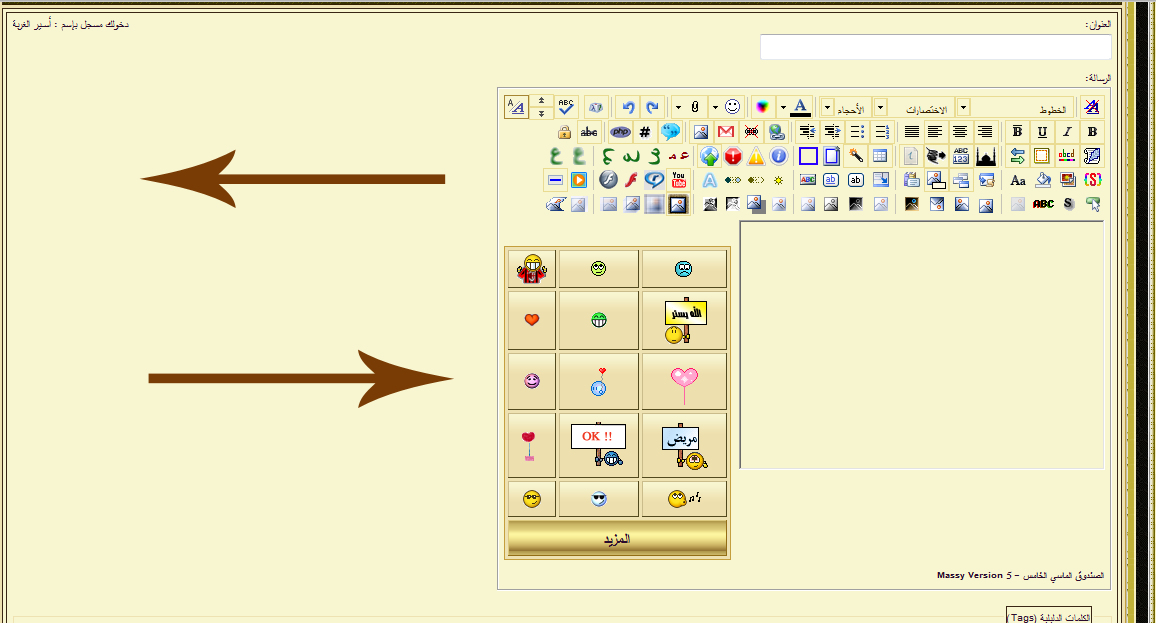This screenshot has height=623, width=1156.
Task: Expand the الاختصارات shortcuts dropdown
Action: 880,107
